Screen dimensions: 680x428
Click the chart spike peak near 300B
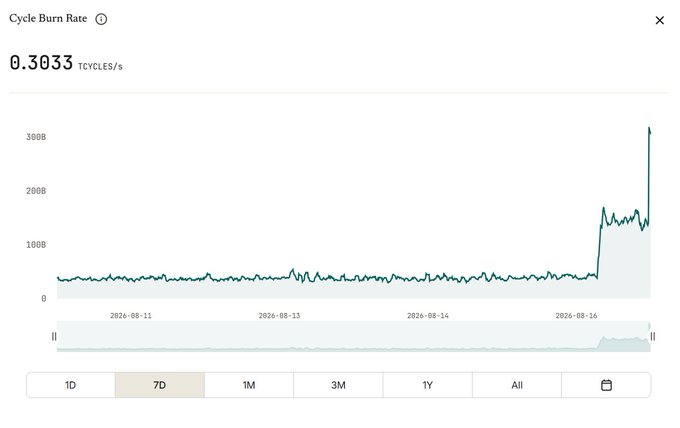(649, 128)
